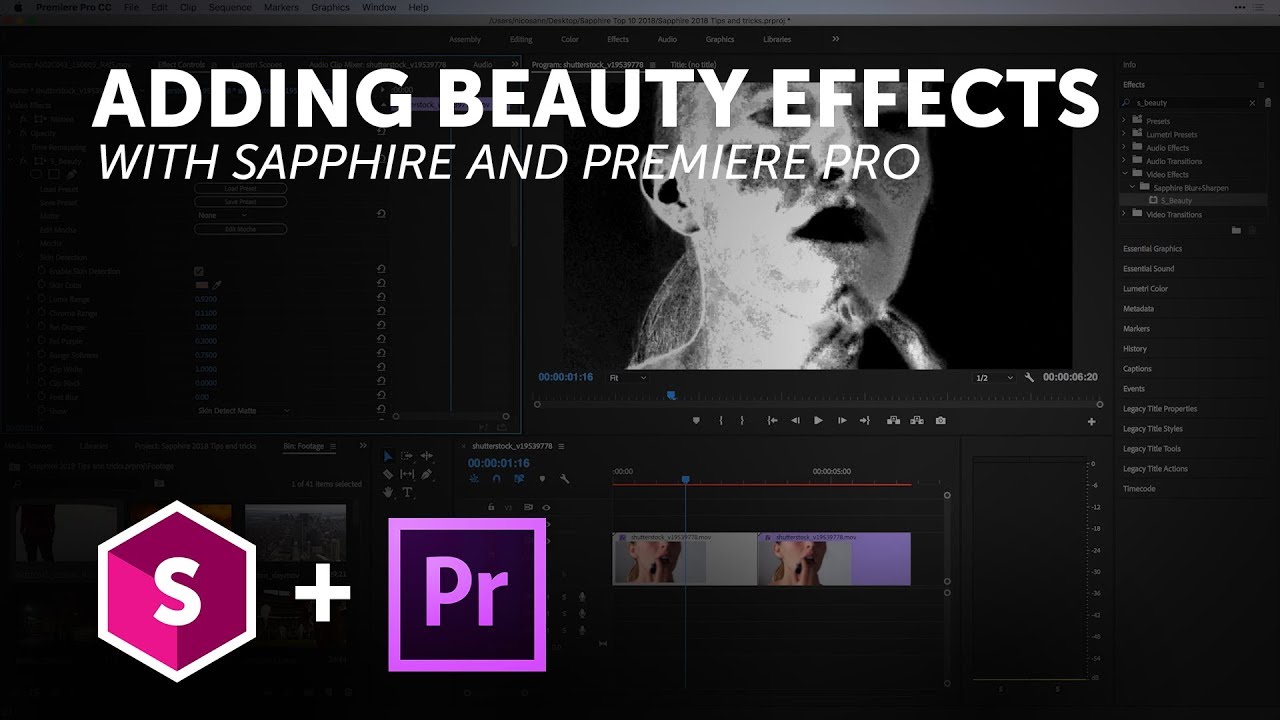Image resolution: width=1280 pixels, height=720 pixels.
Task: Toggle insert sequences as nests button
Action: (x=474, y=479)
